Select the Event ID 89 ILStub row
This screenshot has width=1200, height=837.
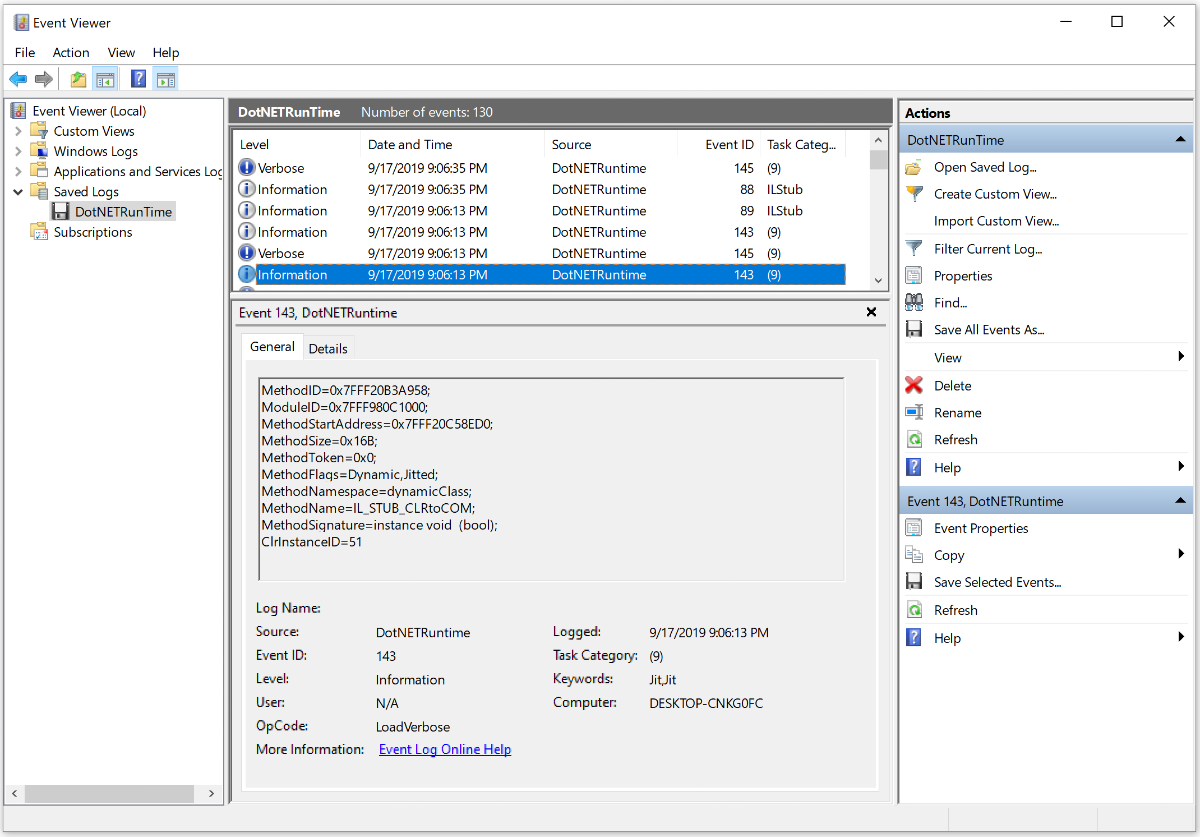541,211
